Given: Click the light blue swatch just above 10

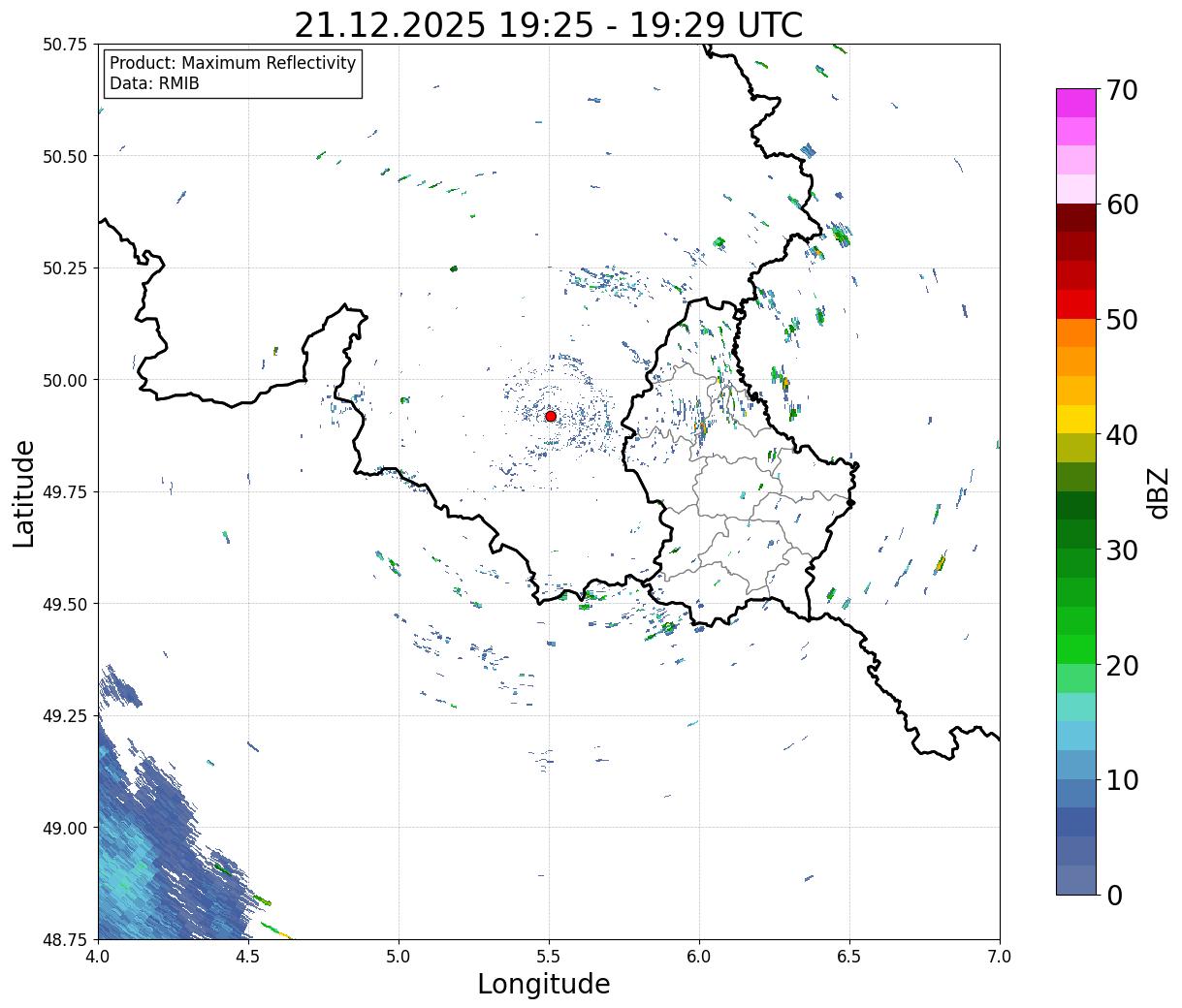Looking at the screenshot, I should pos(1076,764).
